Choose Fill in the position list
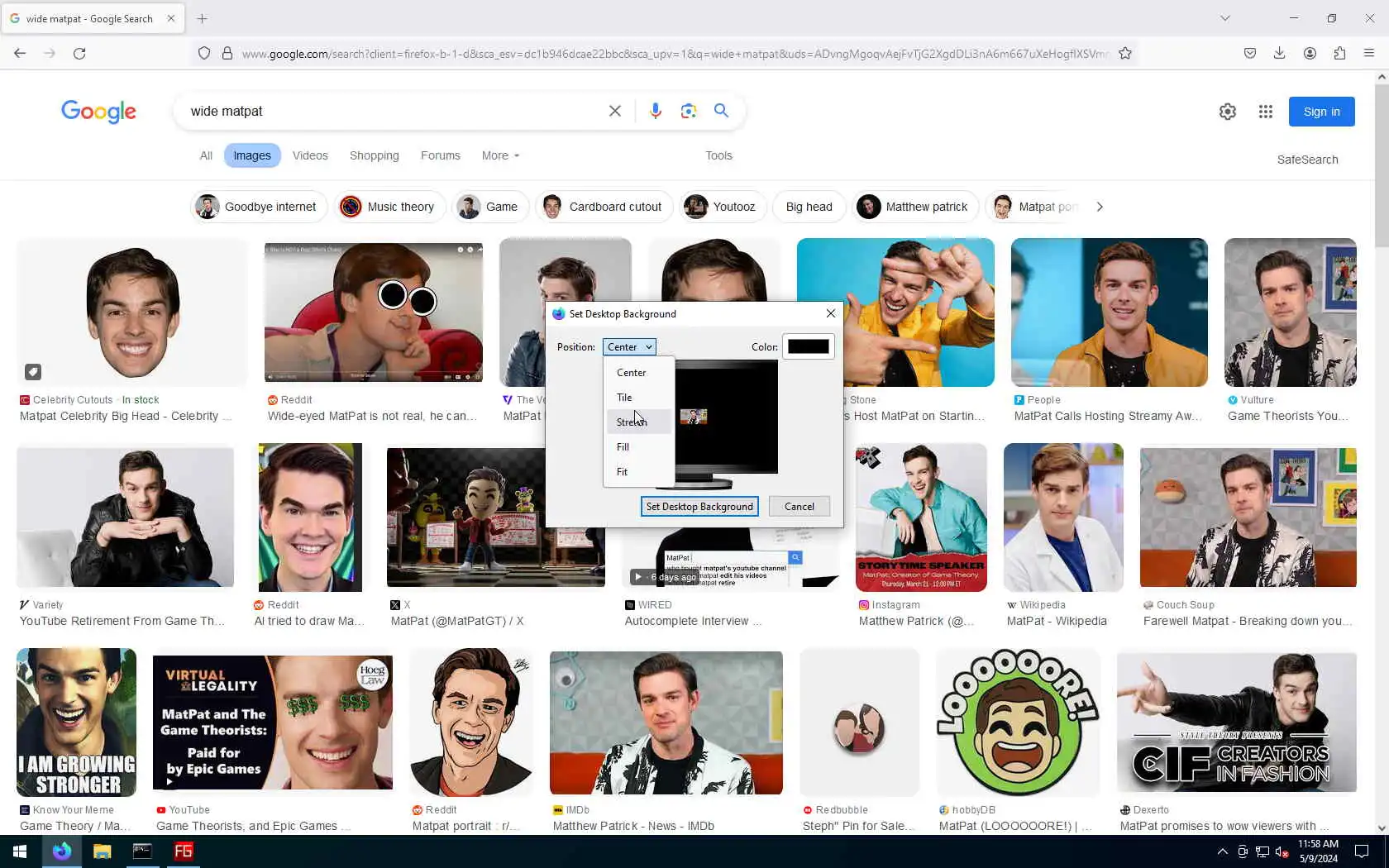The height and width of the screenshot is (868, 1389). 638,447
